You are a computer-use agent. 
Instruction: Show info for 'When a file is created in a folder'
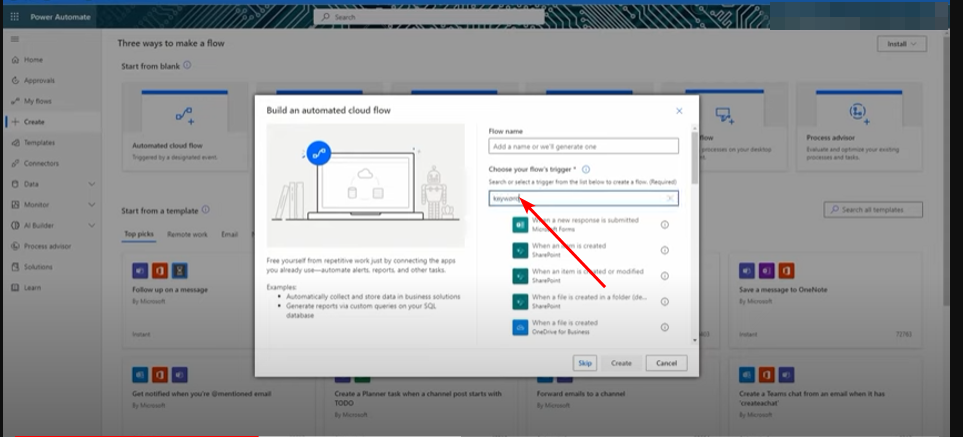click(665, 301)
